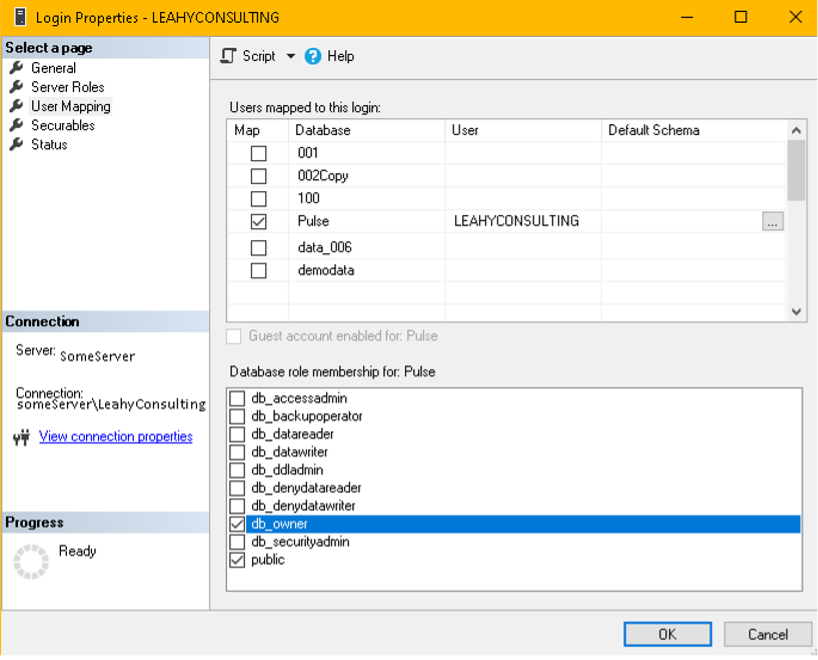Check the Map box for data_006

259,247
